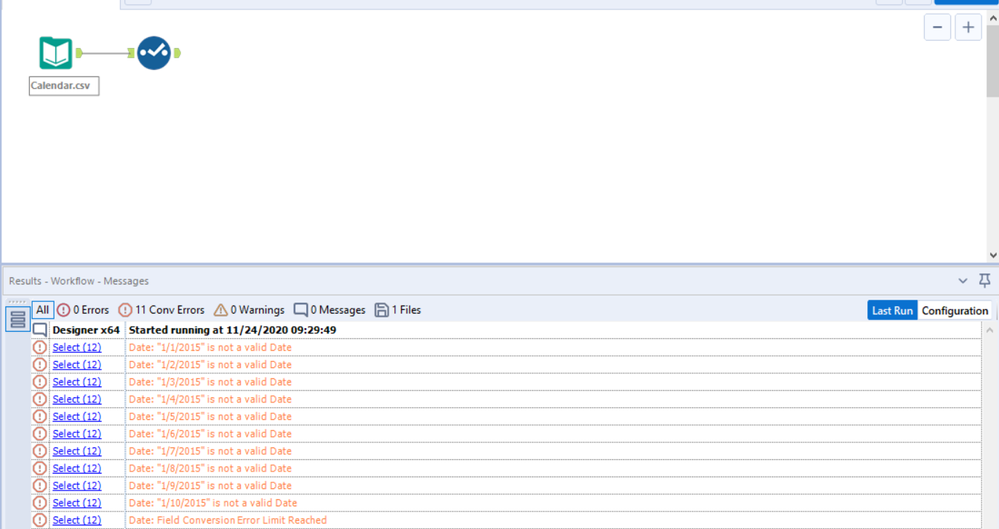Open Select (12) link for 1/10/2015 error

point(76,503)
